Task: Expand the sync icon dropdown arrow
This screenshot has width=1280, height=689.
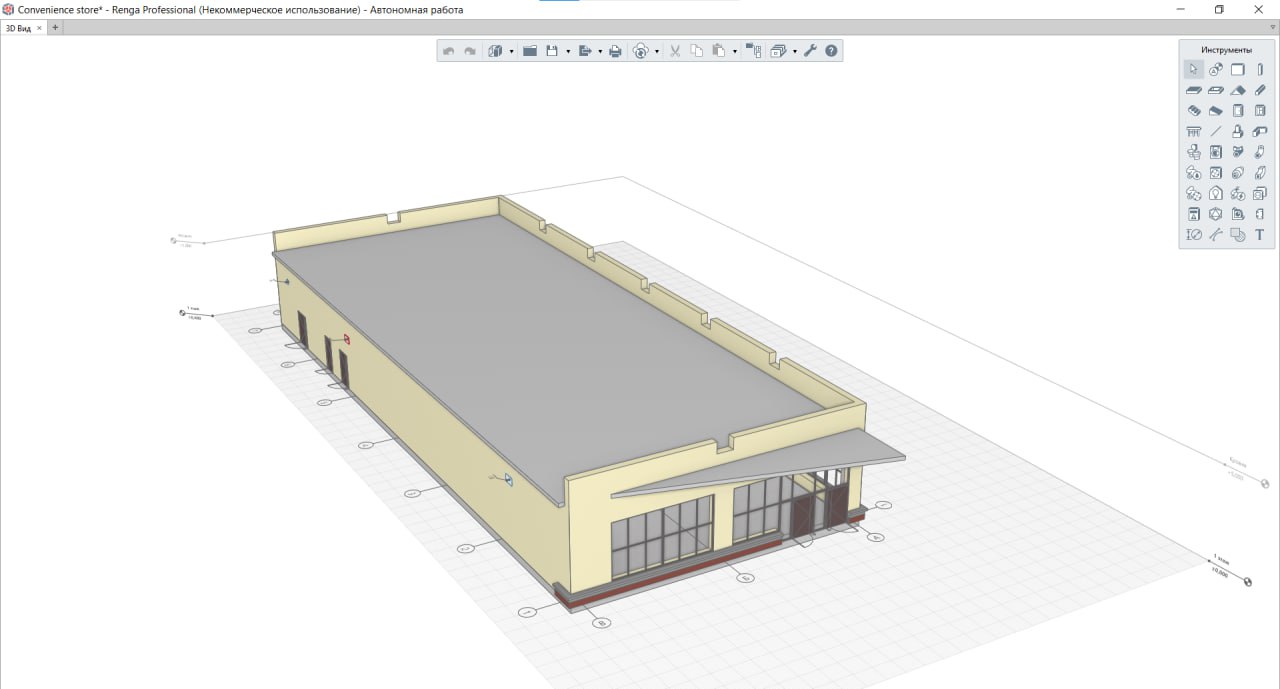Action: (657, 51)
